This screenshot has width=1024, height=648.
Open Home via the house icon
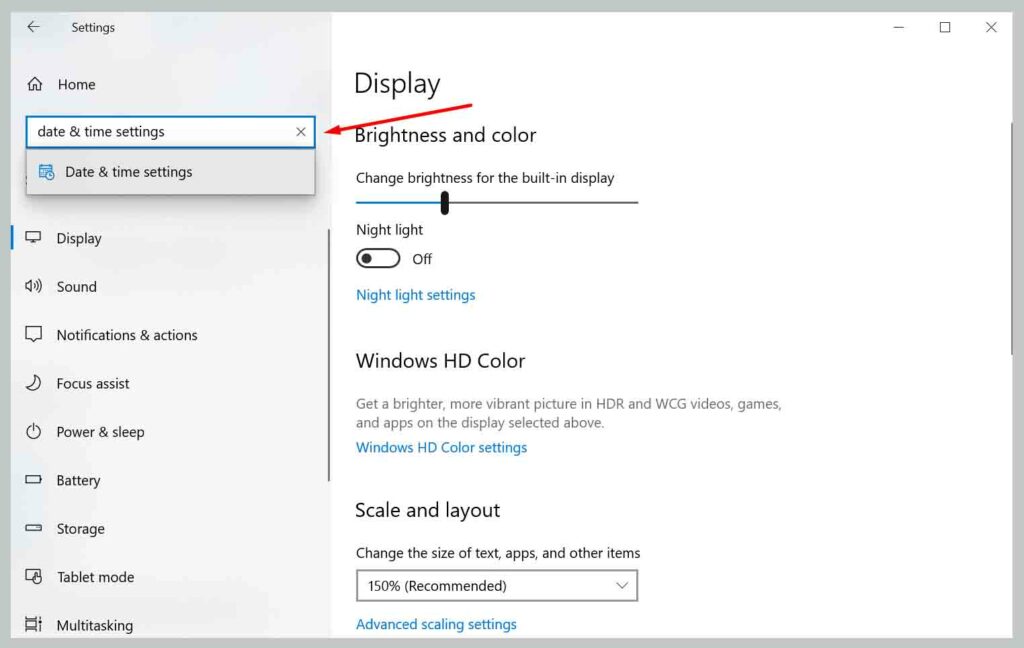point(35,85)
